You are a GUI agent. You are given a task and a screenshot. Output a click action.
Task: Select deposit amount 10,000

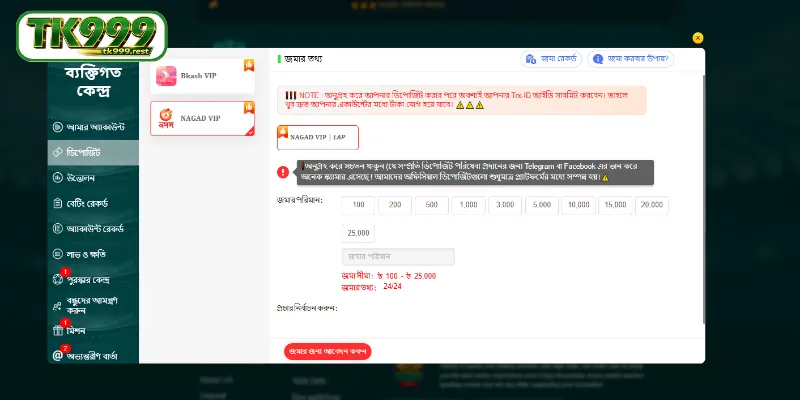[x=579, y=205]
